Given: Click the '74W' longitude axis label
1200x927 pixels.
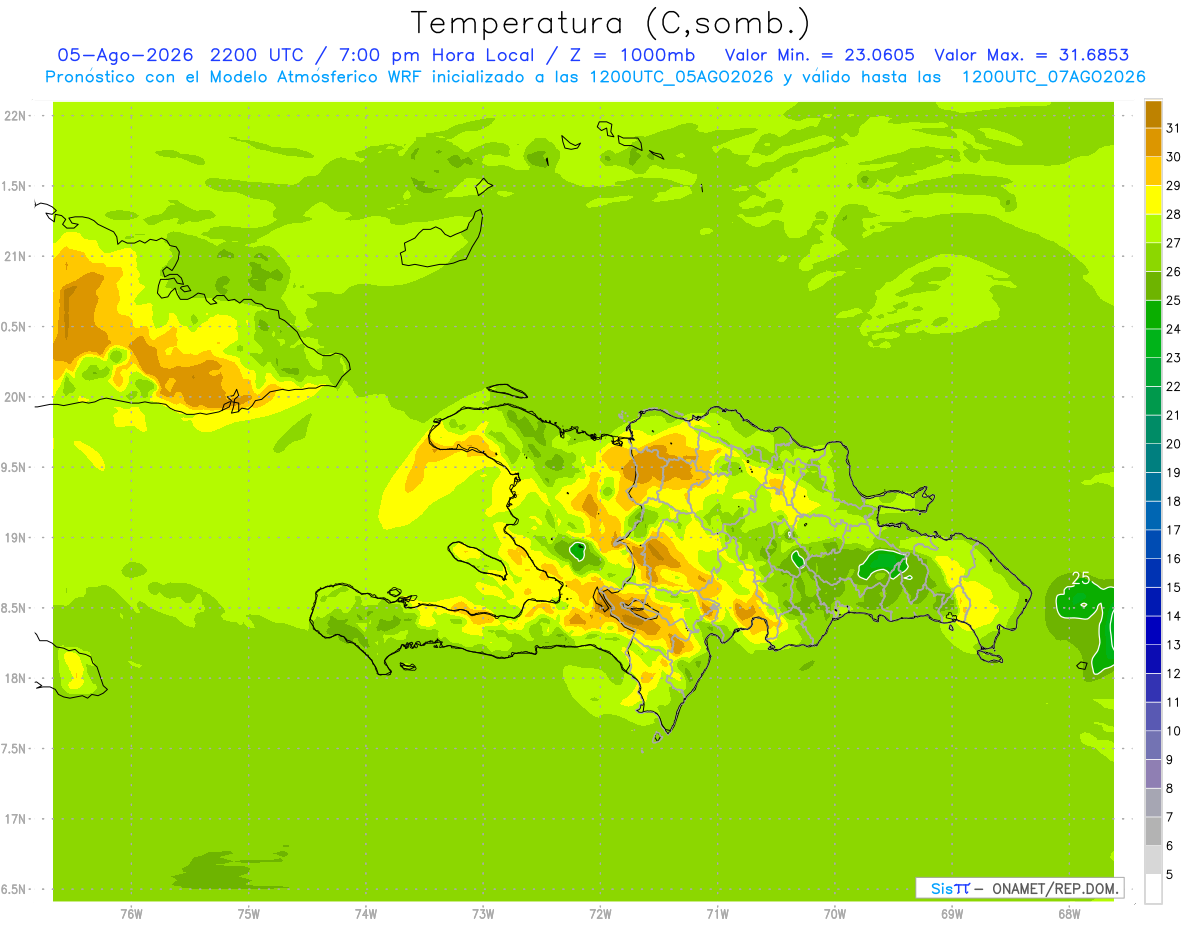Looking at the screenshot, I should pos(366,914).
